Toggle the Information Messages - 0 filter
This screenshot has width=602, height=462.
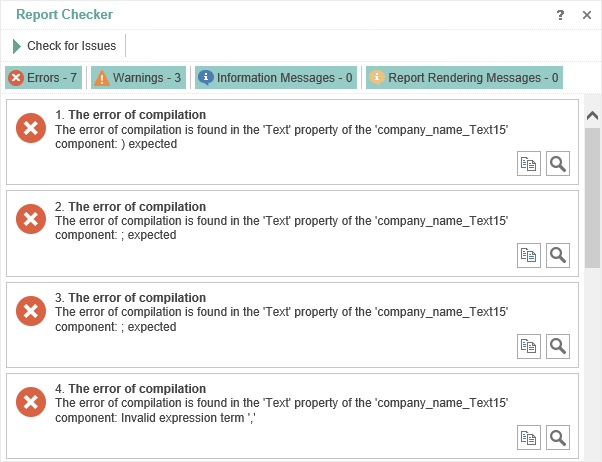(x=276, y=78)
